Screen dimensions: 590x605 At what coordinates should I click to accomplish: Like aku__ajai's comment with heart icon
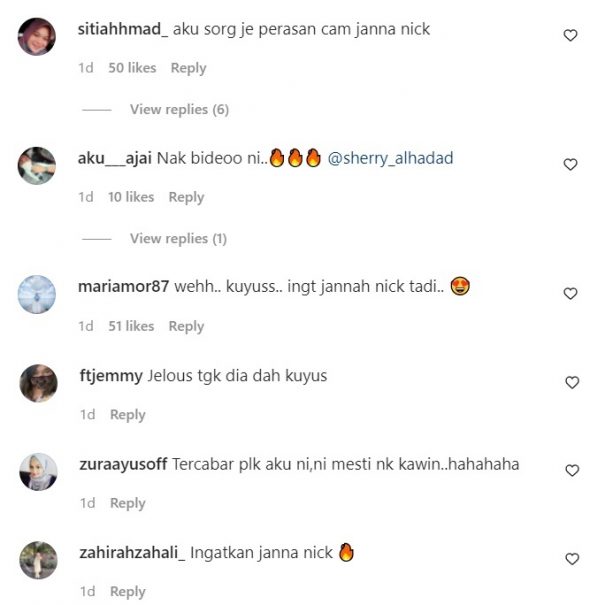tap(570, 164)
